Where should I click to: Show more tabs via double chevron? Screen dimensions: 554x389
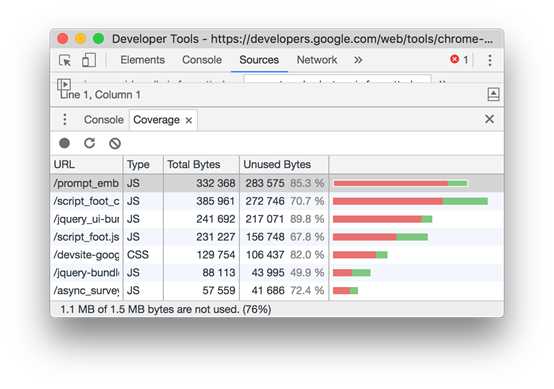[358, 60]
